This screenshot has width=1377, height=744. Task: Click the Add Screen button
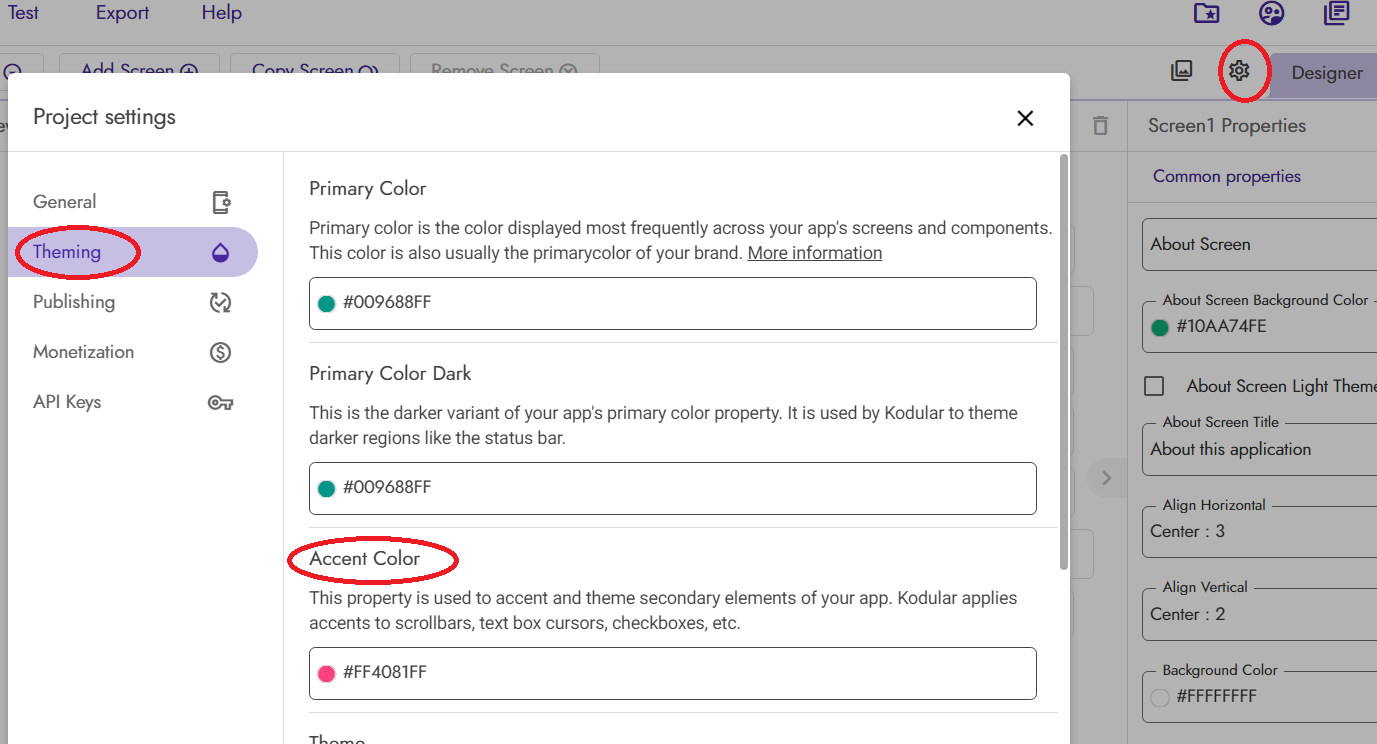pyautogui.click(x=140, y=65)
